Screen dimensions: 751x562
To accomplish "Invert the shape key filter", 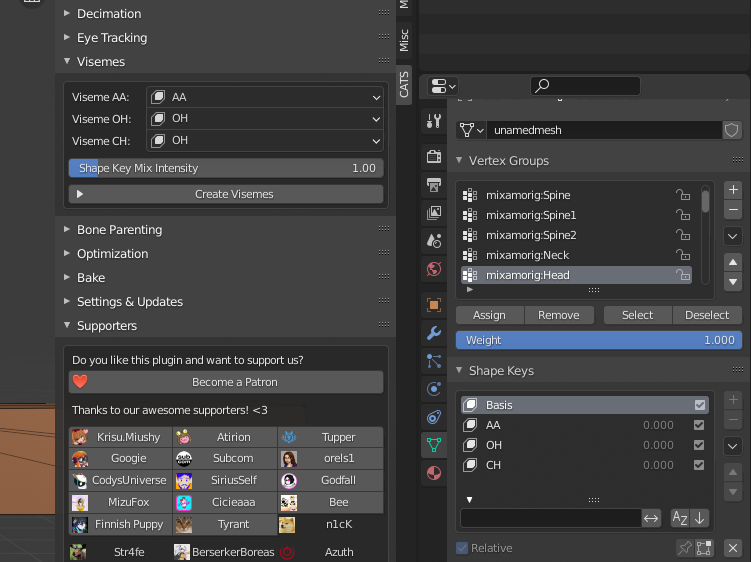I will point(651,518).
